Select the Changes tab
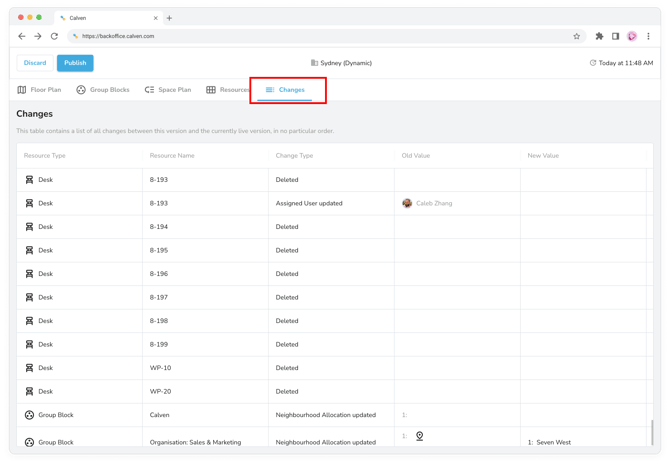Viewport: 670px width, 465px height. pos(286,90)
